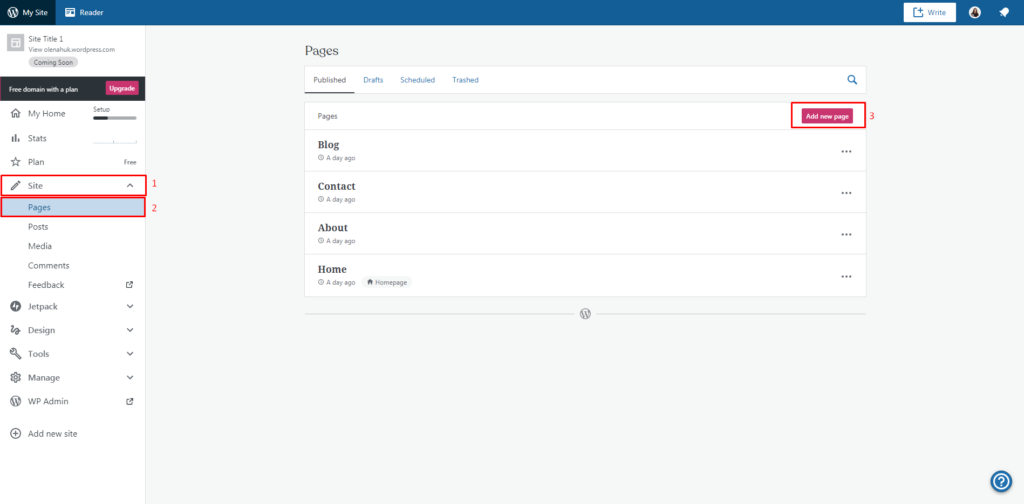Click the Coming Soon badge
Viewport: 1024px width, 504px height.
[53, 63]
